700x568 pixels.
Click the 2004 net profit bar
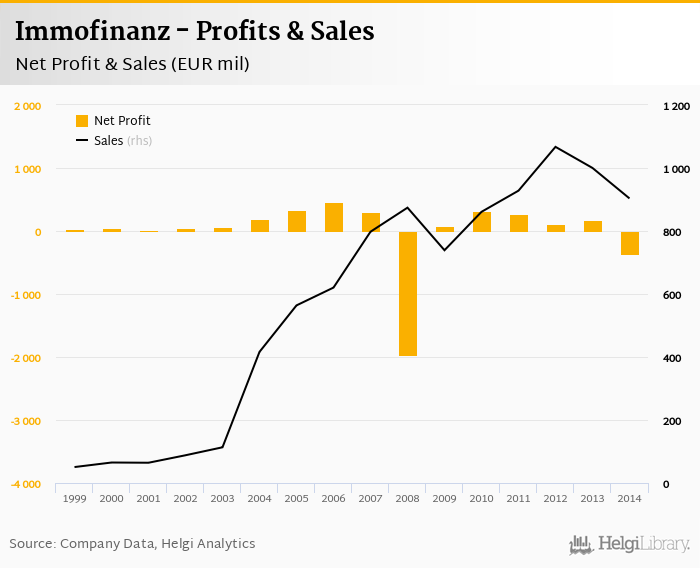(x=260, y=226)
